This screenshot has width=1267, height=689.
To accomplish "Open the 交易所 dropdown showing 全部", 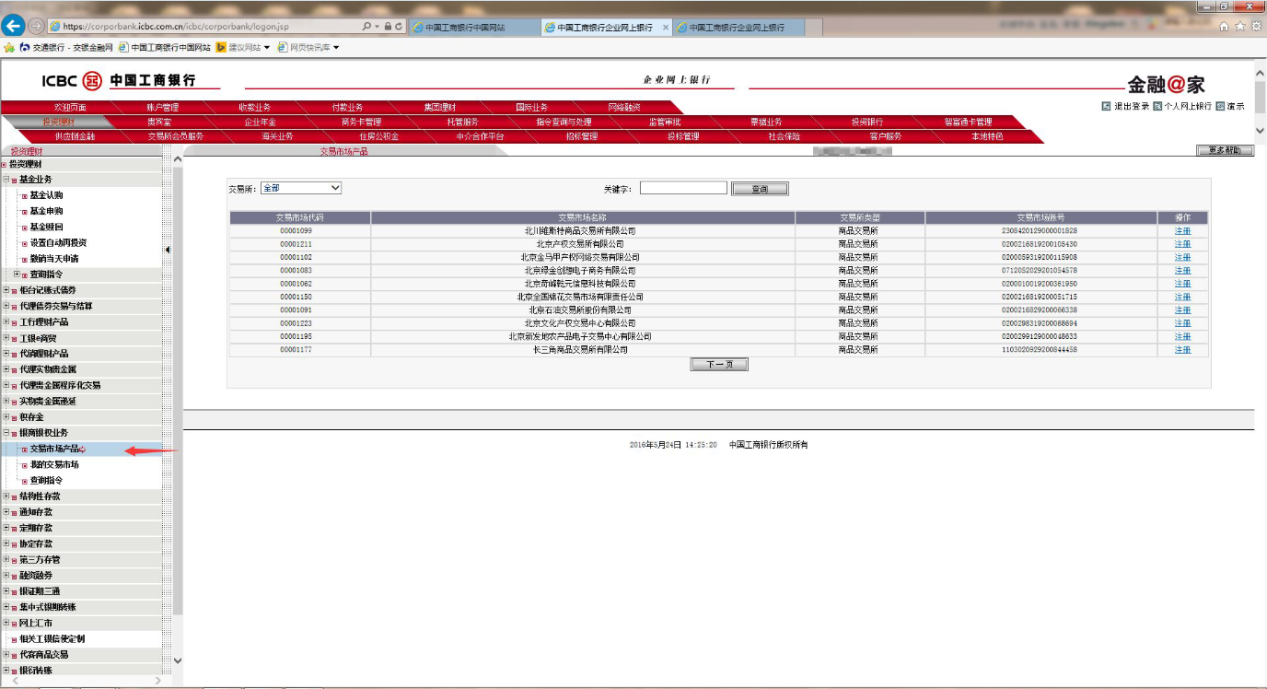I will click(300, 188).
